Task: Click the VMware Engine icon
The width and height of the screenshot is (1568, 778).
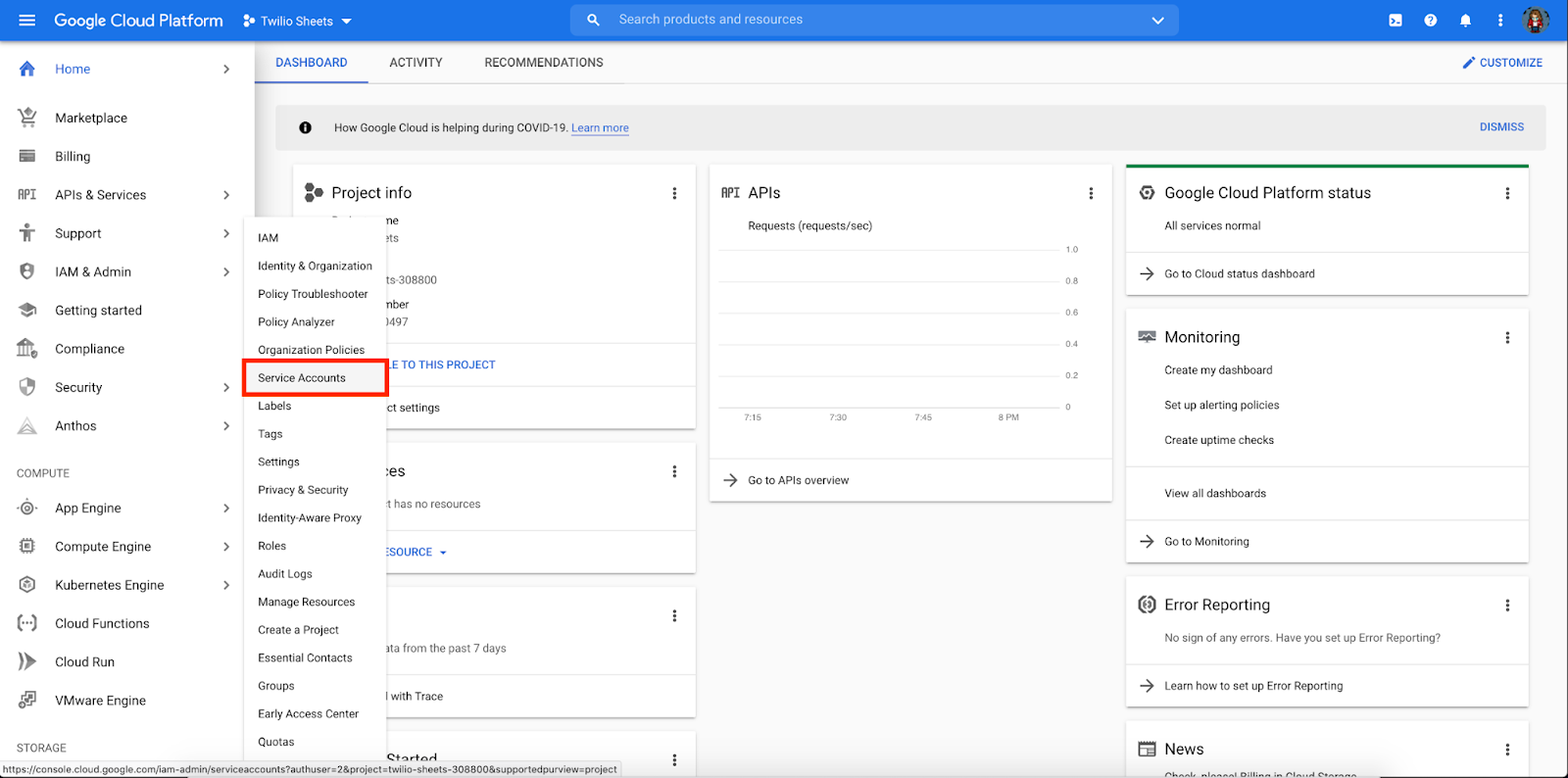Action: click(27, 700)
